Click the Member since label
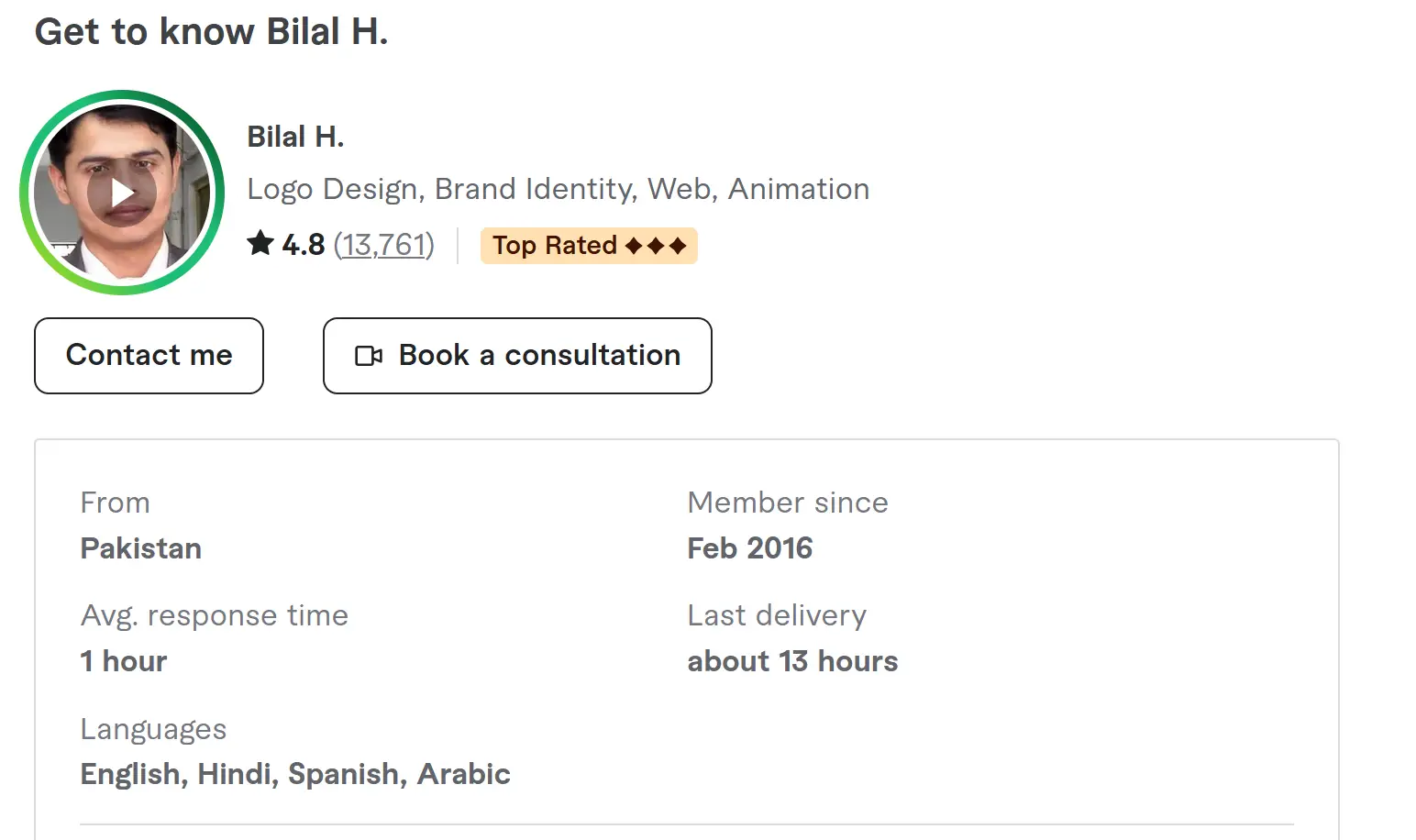This screenshot has width=1416, height=840. click(x=788, y=503)
